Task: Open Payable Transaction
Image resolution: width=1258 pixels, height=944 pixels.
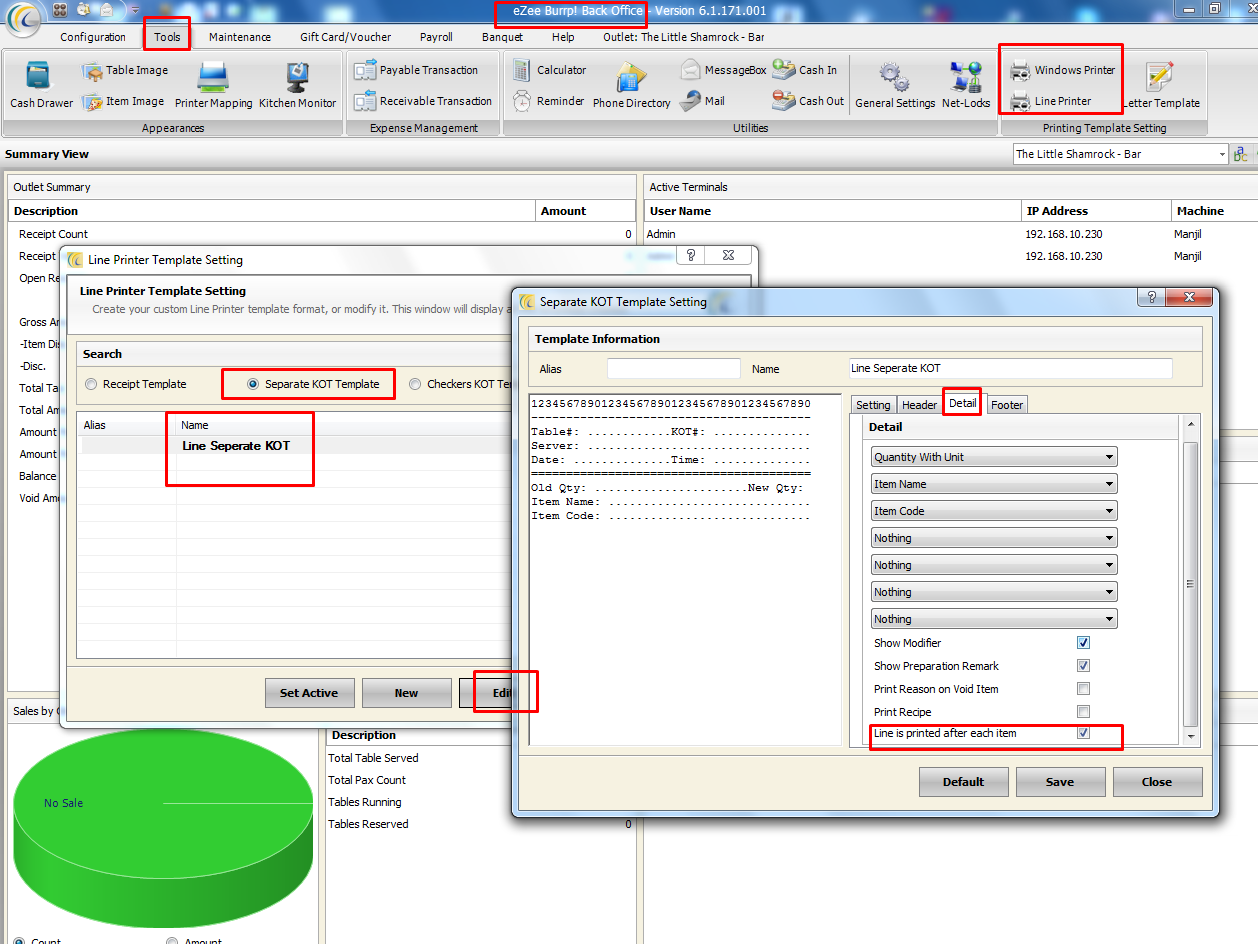Action: (416, 70)
